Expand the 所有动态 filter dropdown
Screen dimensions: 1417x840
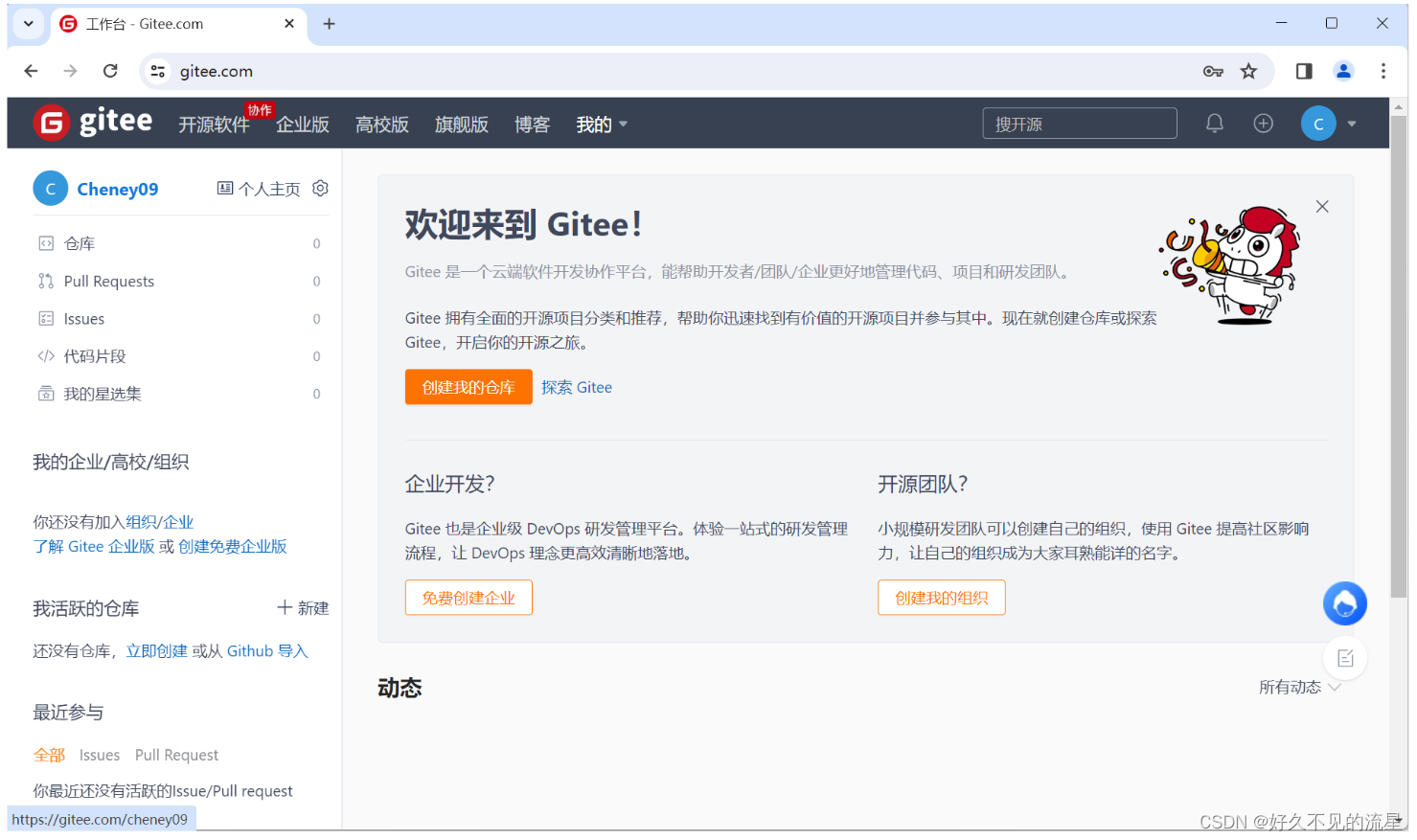coord(1299,687)
